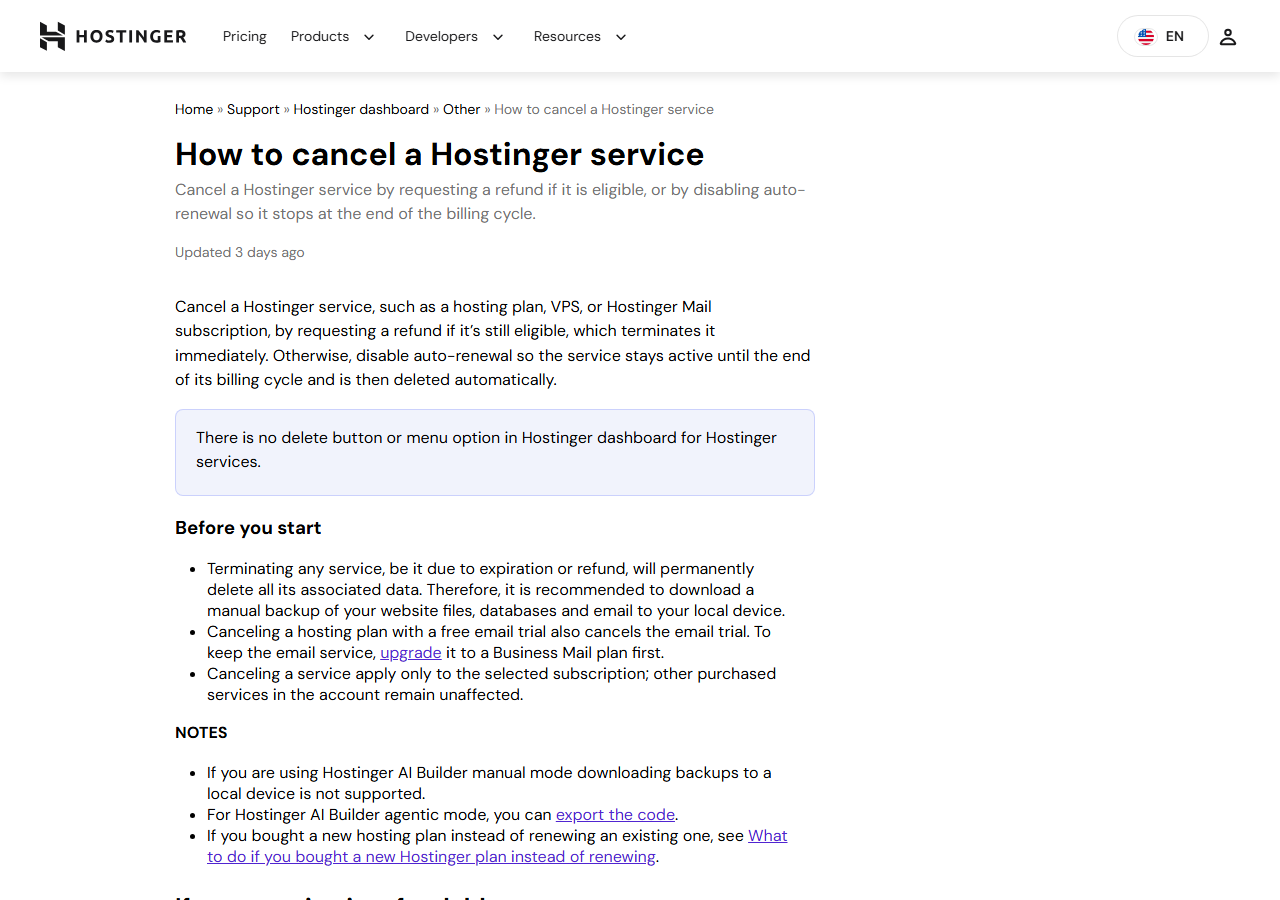
Task: Click the 'There is no delete button' notice
Action: click(x=495, y=452)
